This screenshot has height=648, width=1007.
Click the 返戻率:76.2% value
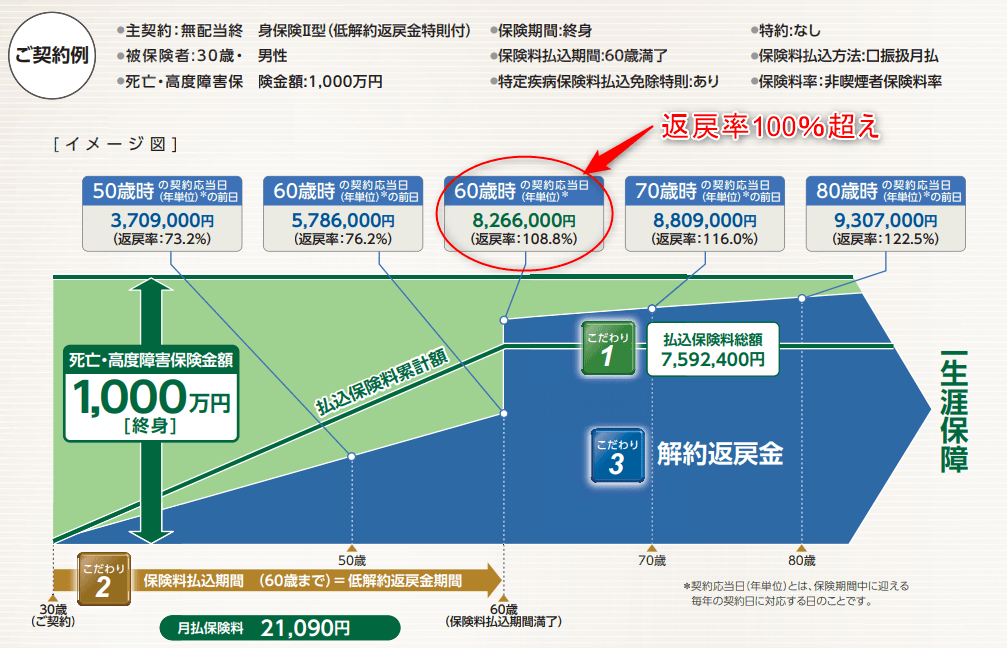(x=343, y=240)
